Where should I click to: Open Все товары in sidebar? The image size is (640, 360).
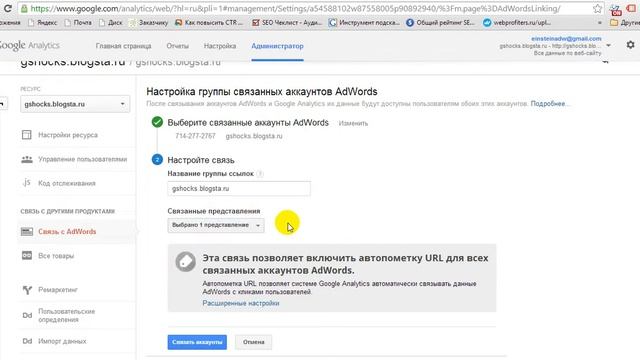[56, 256]
